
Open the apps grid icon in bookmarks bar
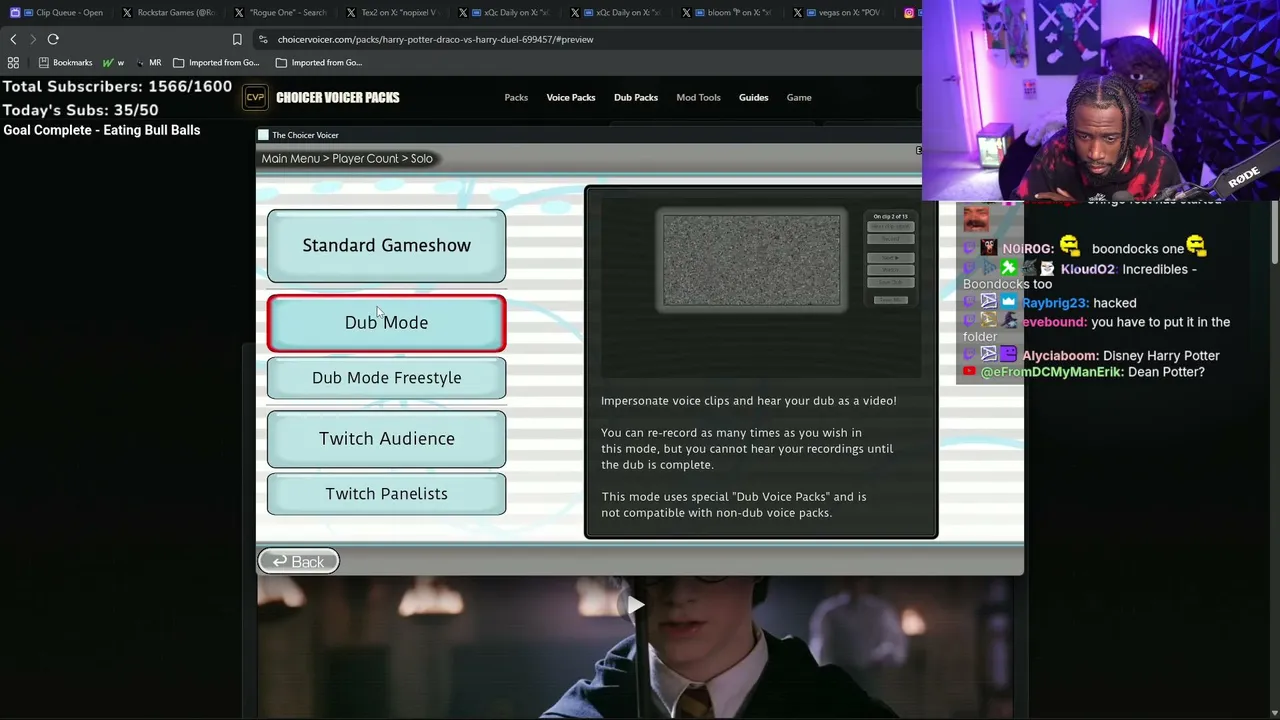tap(13, 62)
